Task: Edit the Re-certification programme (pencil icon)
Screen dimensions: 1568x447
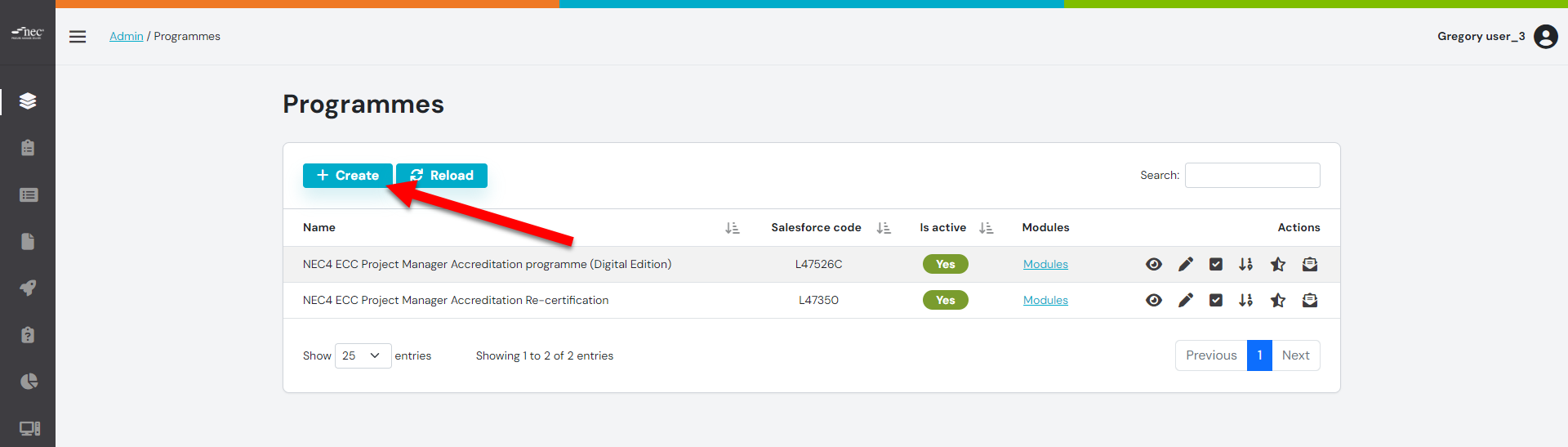Action: point(1186,300)
